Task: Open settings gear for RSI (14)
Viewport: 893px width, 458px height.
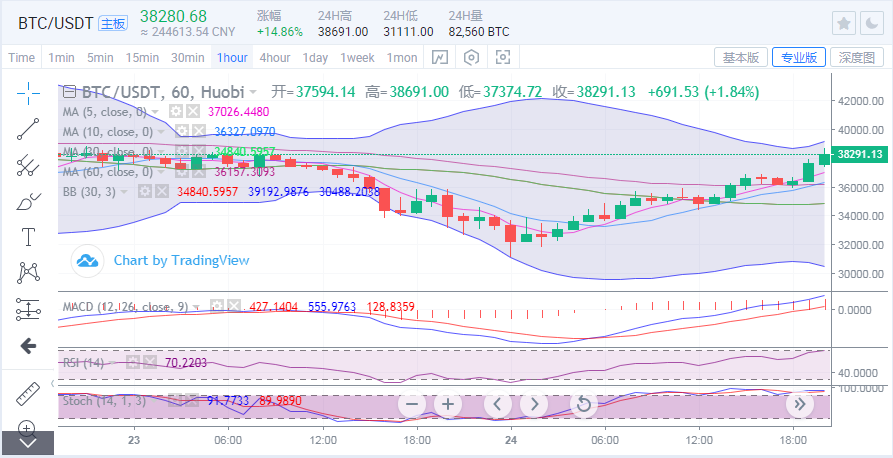Action: [x=133, y=362]
